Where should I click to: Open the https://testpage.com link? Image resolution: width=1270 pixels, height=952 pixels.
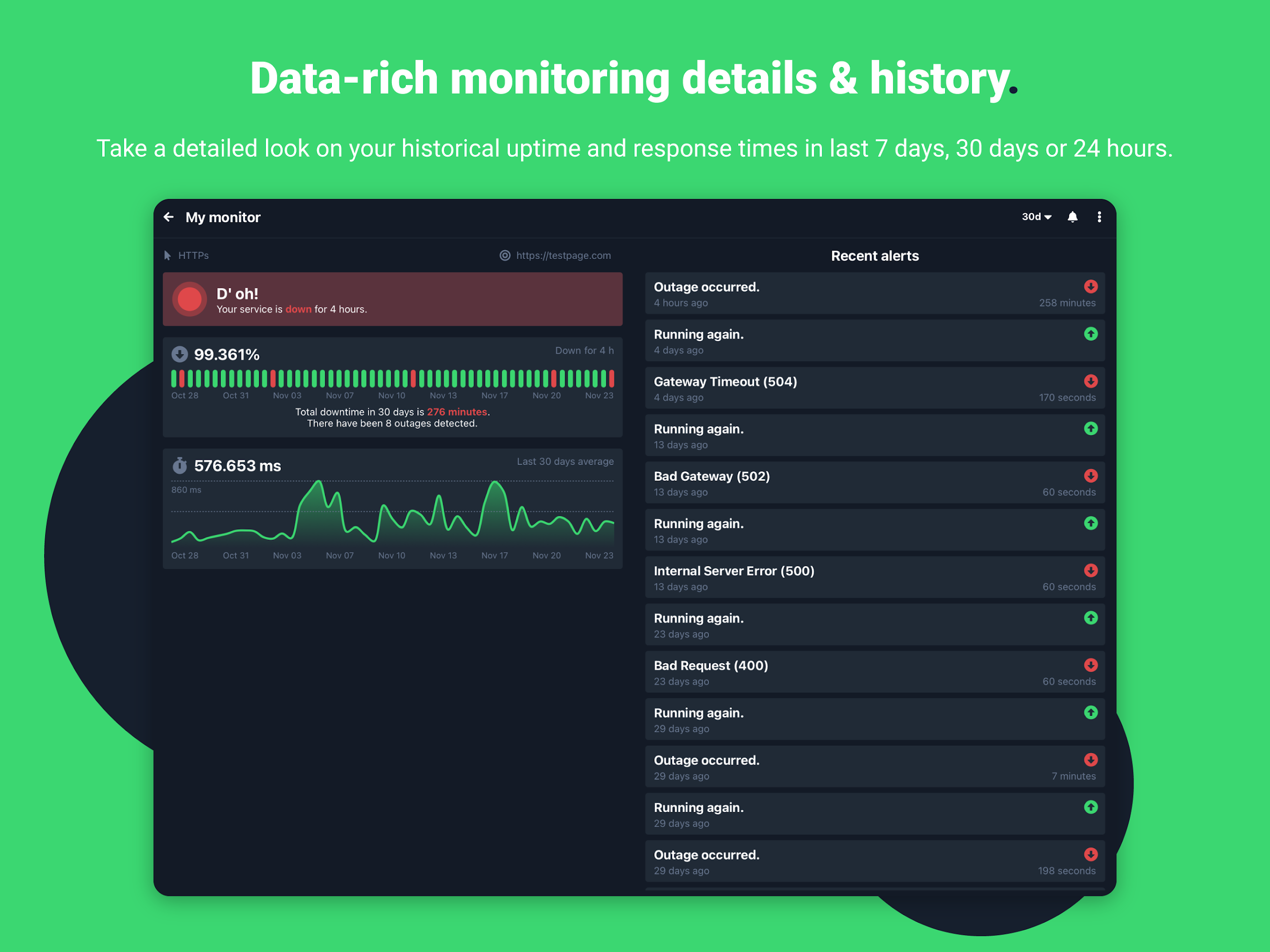tap(563, 255)
